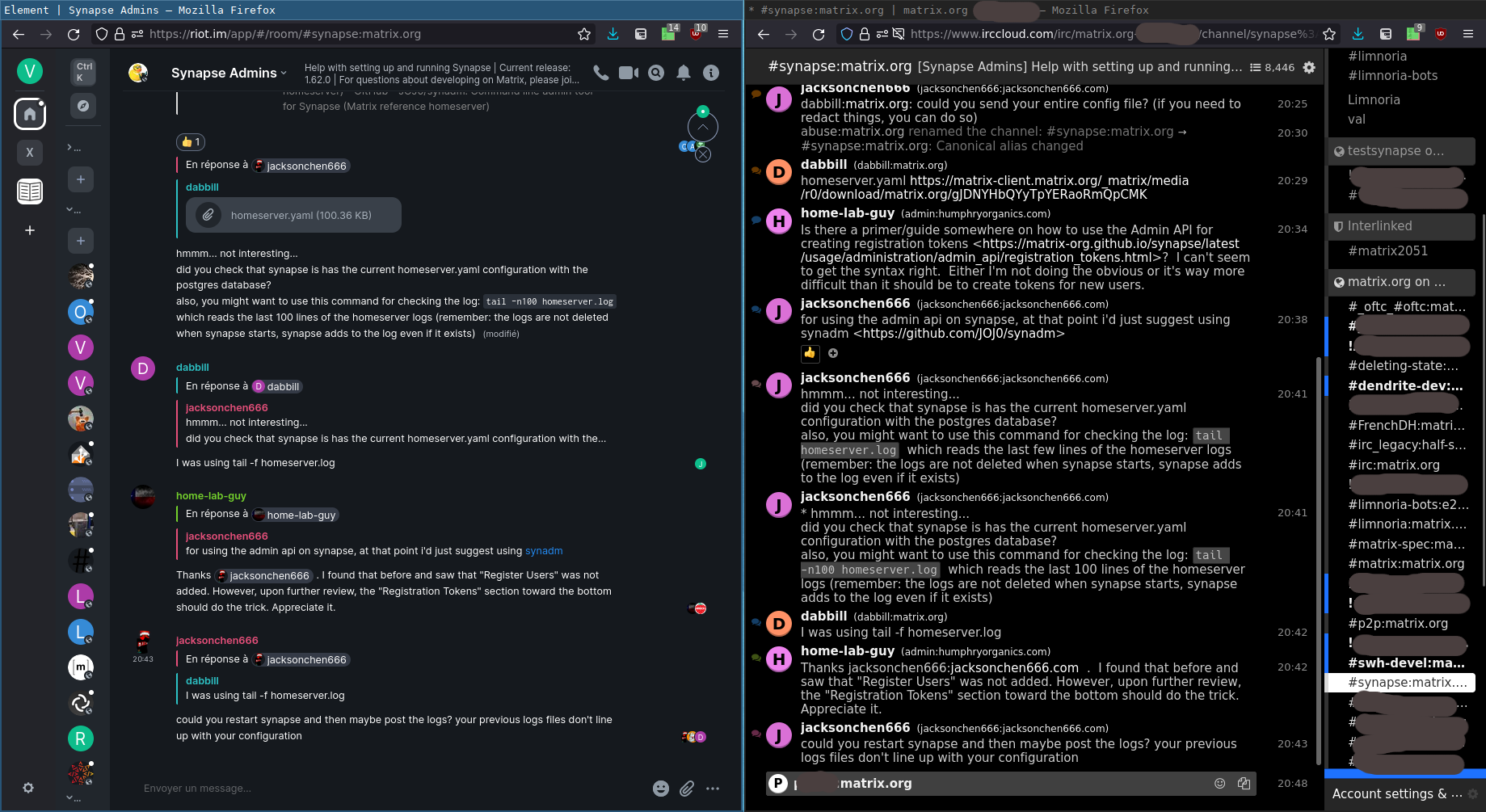Switch to #dendrite-dev channel
Viewport: 1486px width, 812px height.
pos(1405,386)
